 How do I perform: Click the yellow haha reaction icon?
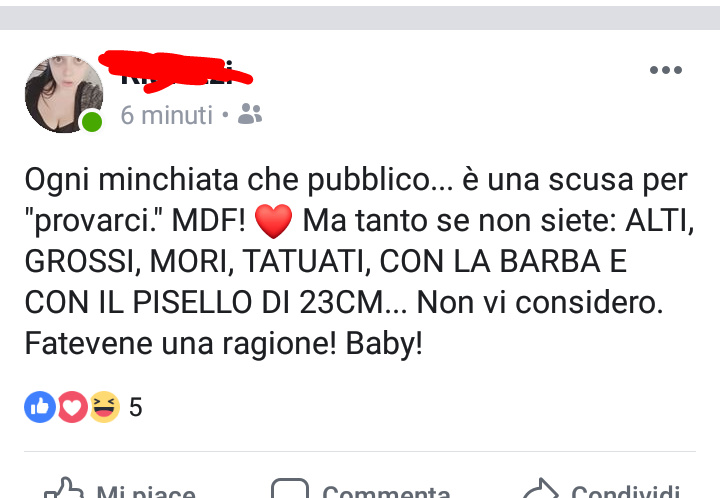[104, 407]
